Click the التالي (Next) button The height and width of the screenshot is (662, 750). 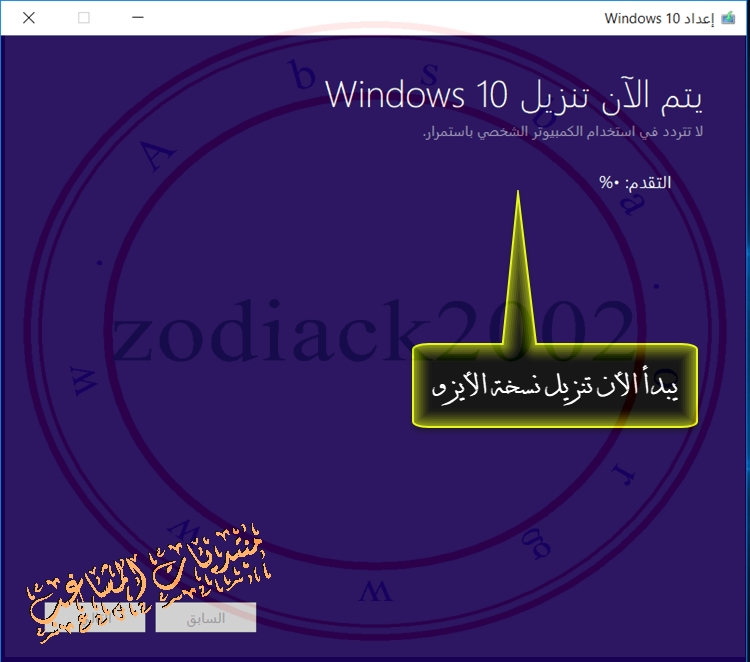tap(95, 618)
